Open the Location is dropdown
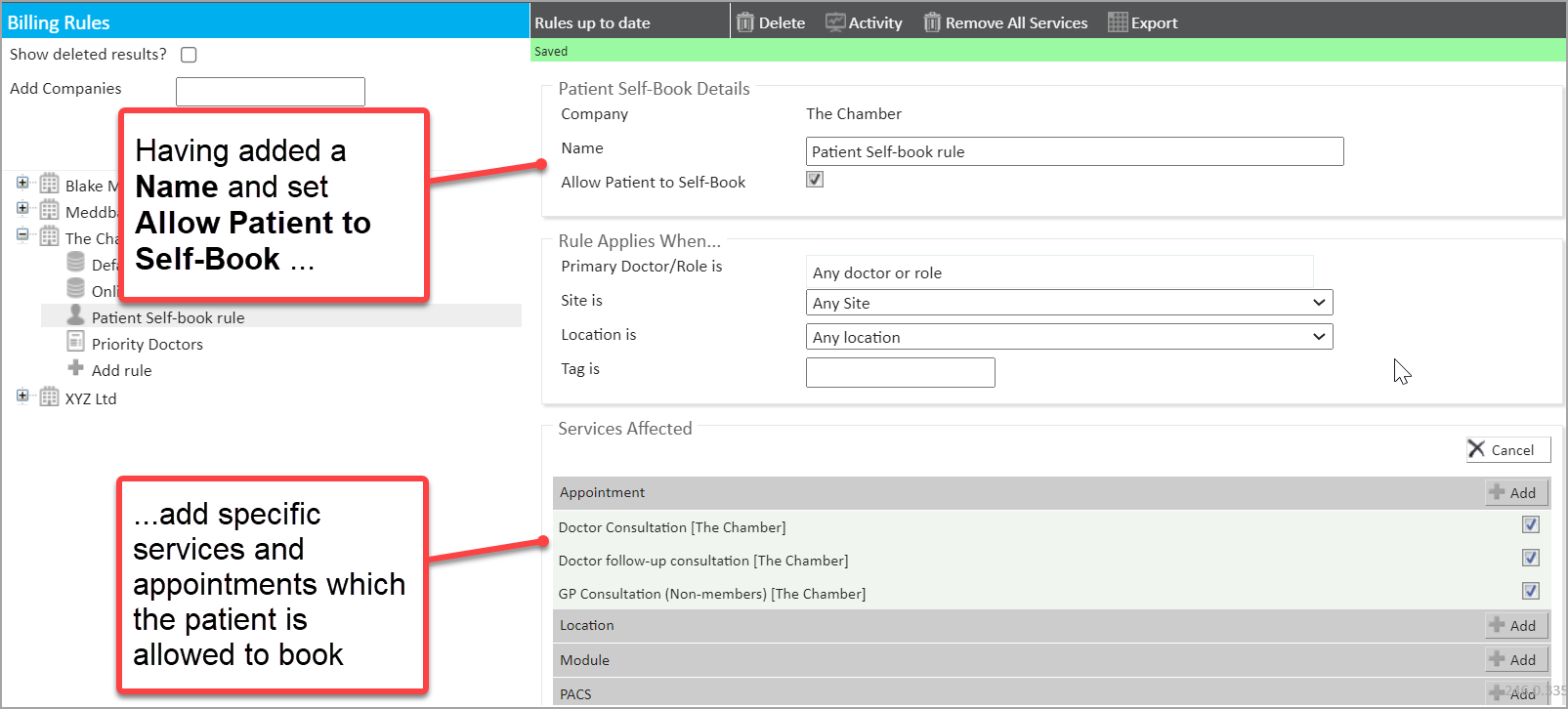 coord(1069,337)
